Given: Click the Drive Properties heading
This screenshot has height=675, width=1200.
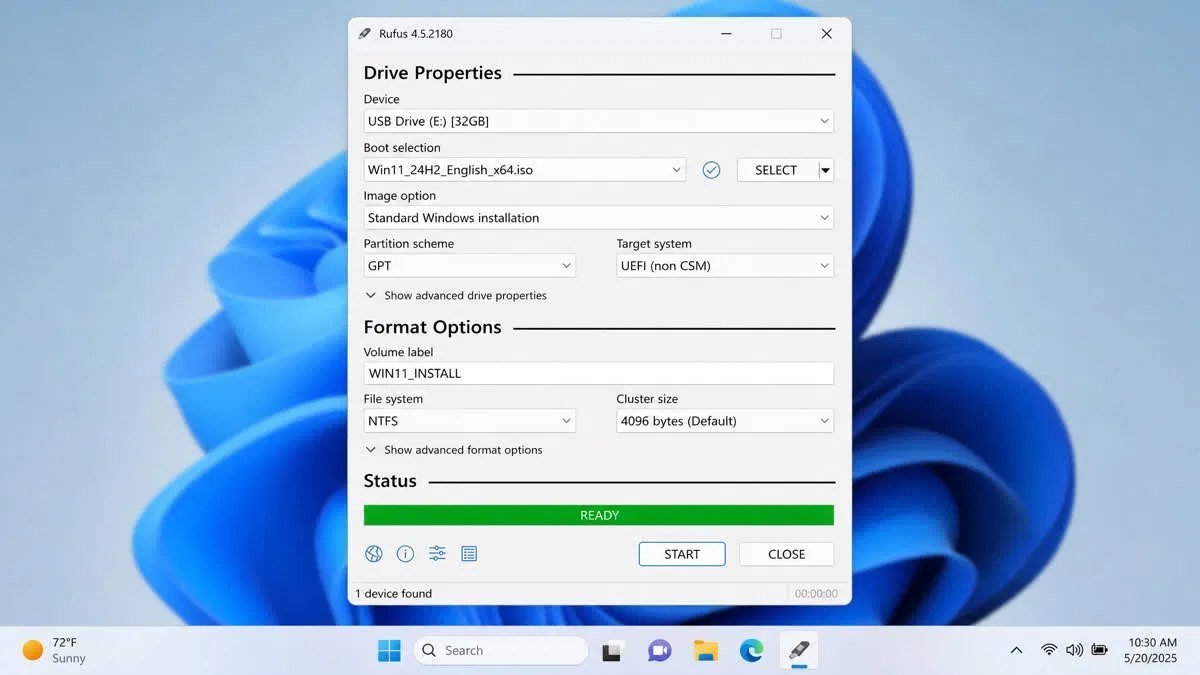Looking at the screenshot, I should click(x=433, y=73).
